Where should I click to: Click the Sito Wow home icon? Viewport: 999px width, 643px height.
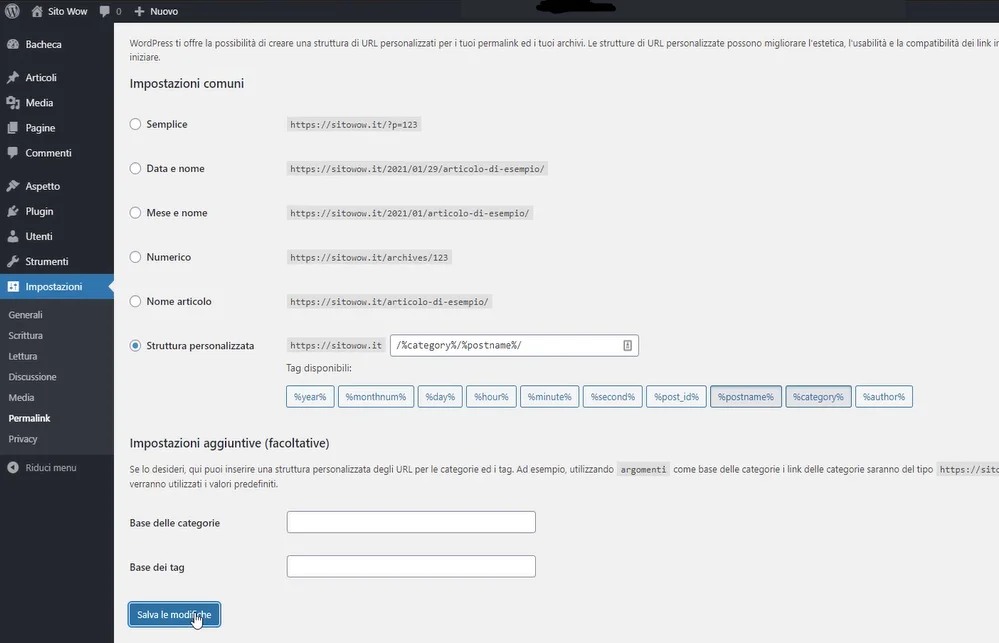pyautogui.click(x=37, y=11)
